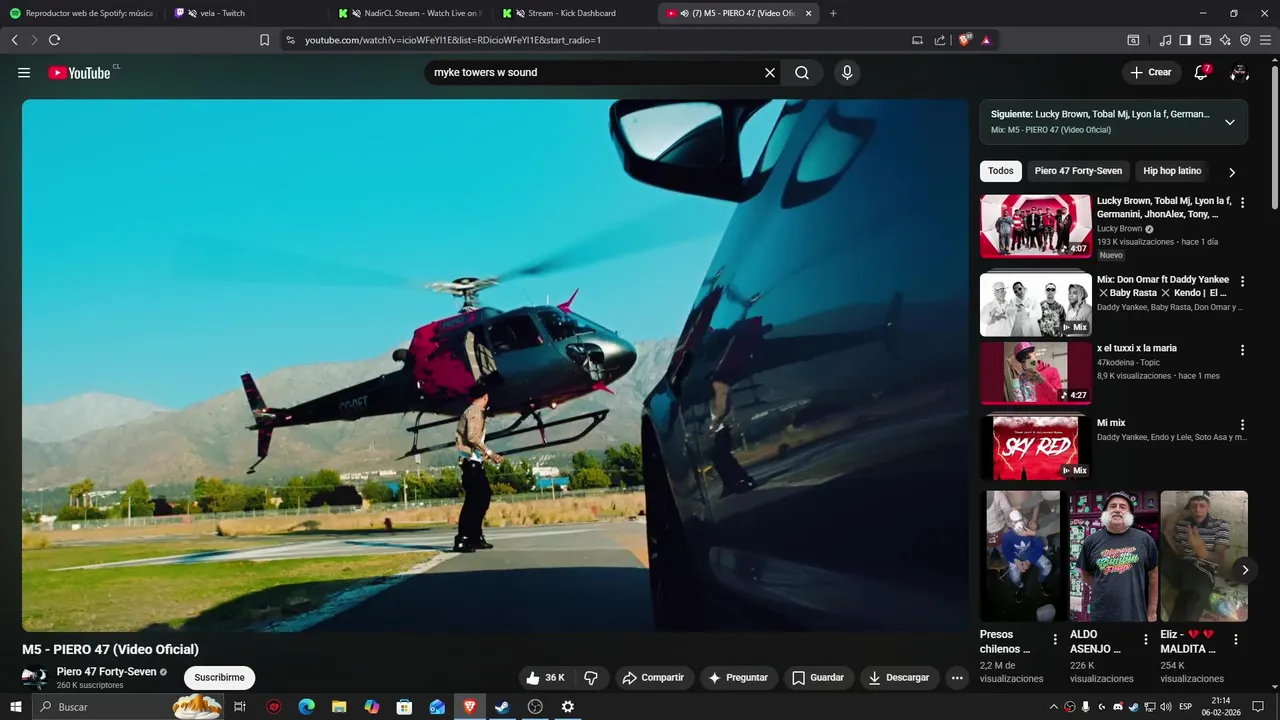The image size is (1280, 720).
Task: Share this page from address bar
Action: 940,40
